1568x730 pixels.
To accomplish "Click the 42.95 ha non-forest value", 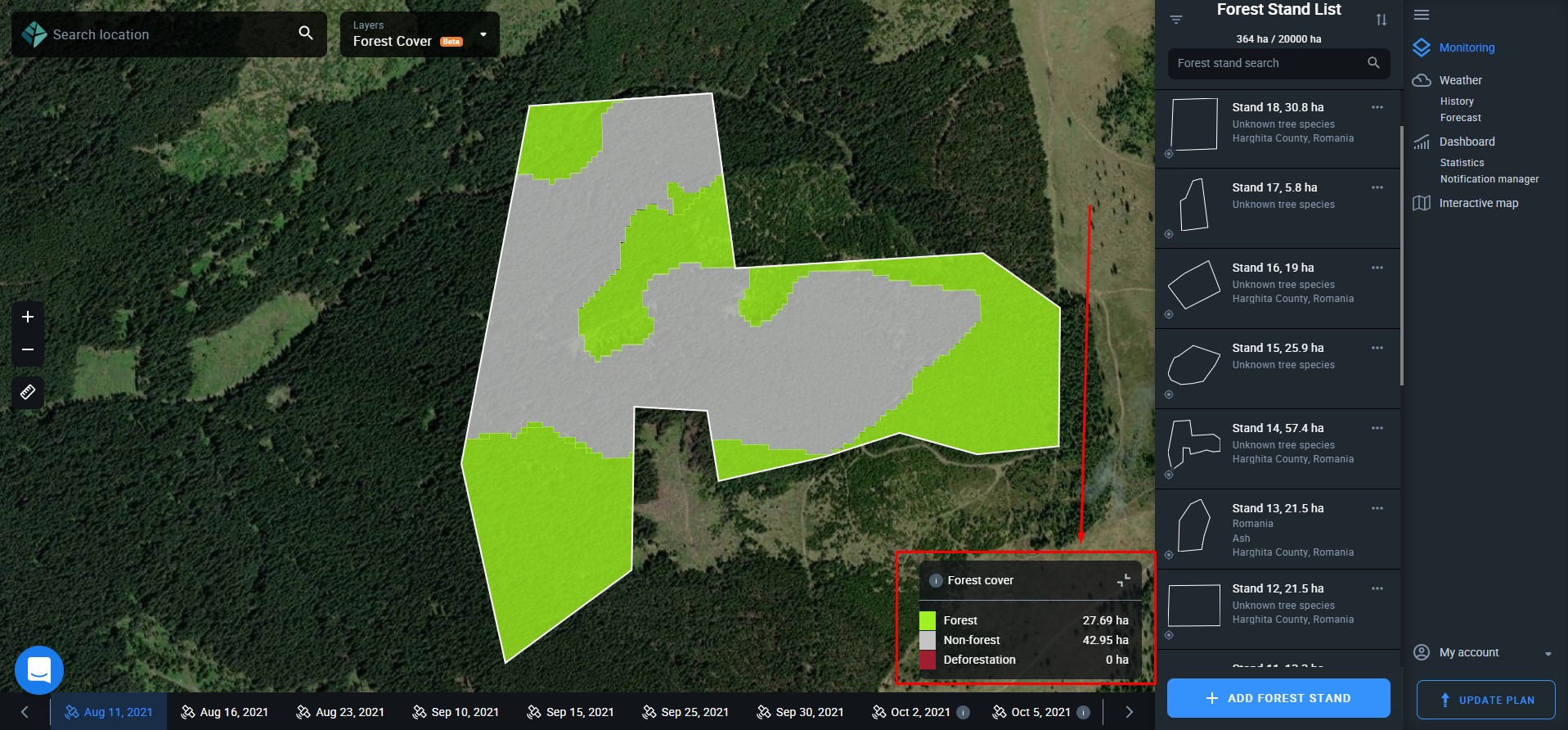I will (x=1105, y=640).
